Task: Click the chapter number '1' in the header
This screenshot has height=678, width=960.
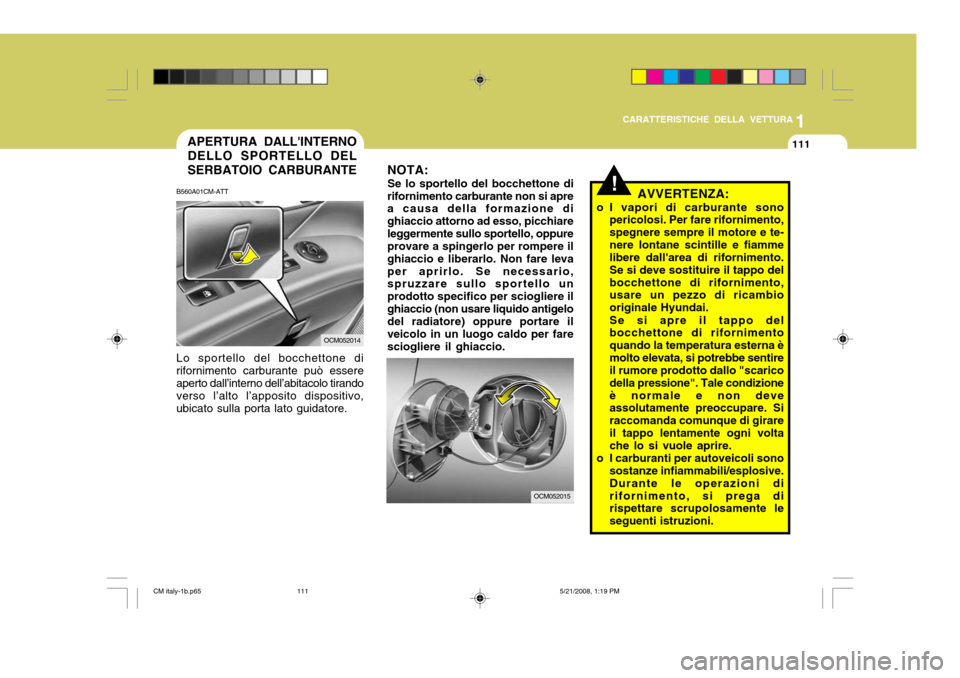Action: (x=801, y=121)
